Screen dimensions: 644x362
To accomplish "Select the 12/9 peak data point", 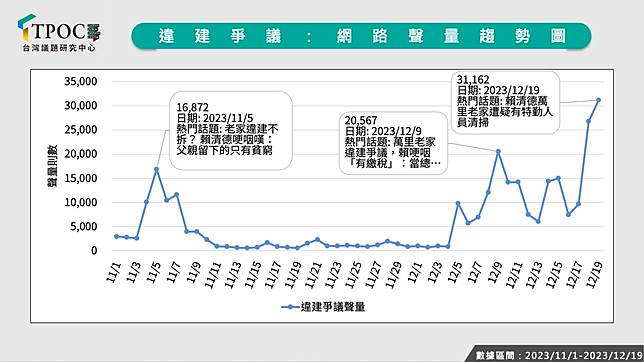I will point(498,152).
